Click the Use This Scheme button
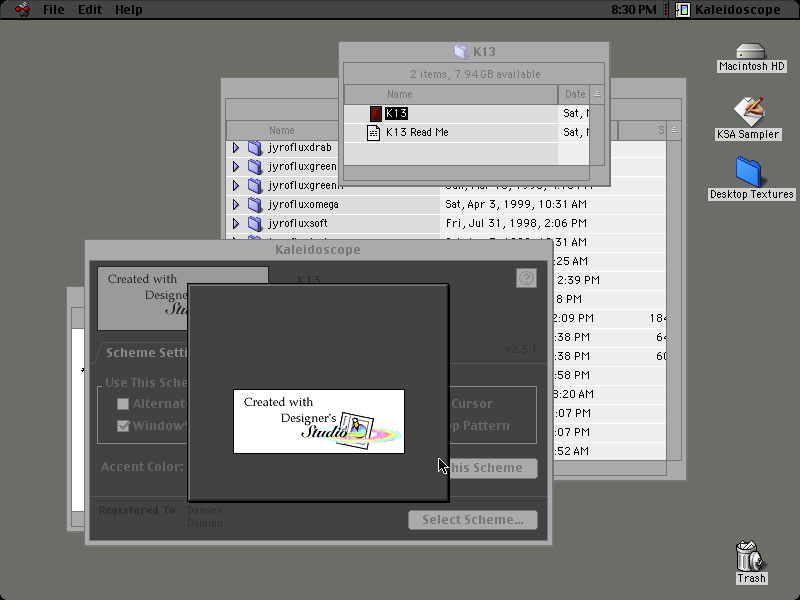The image size is (800, 600). pyautogui.click(x=493, y=468)
